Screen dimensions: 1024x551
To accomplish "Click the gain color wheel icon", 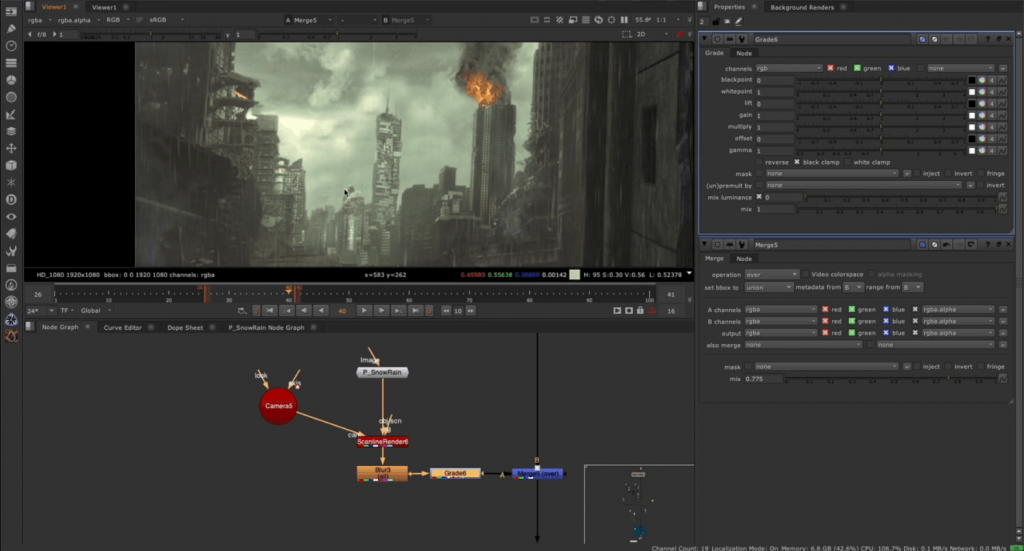I will pyautogui.click(x=982, y=115).
